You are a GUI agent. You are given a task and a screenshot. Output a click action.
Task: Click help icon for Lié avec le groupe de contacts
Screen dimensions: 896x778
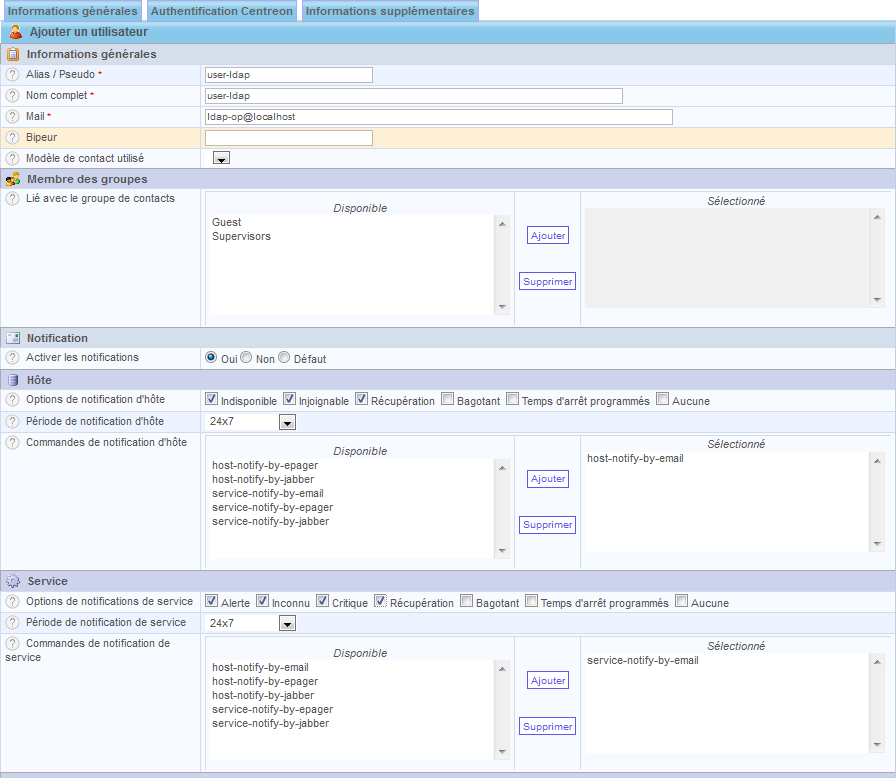click(x=13, y=199)
